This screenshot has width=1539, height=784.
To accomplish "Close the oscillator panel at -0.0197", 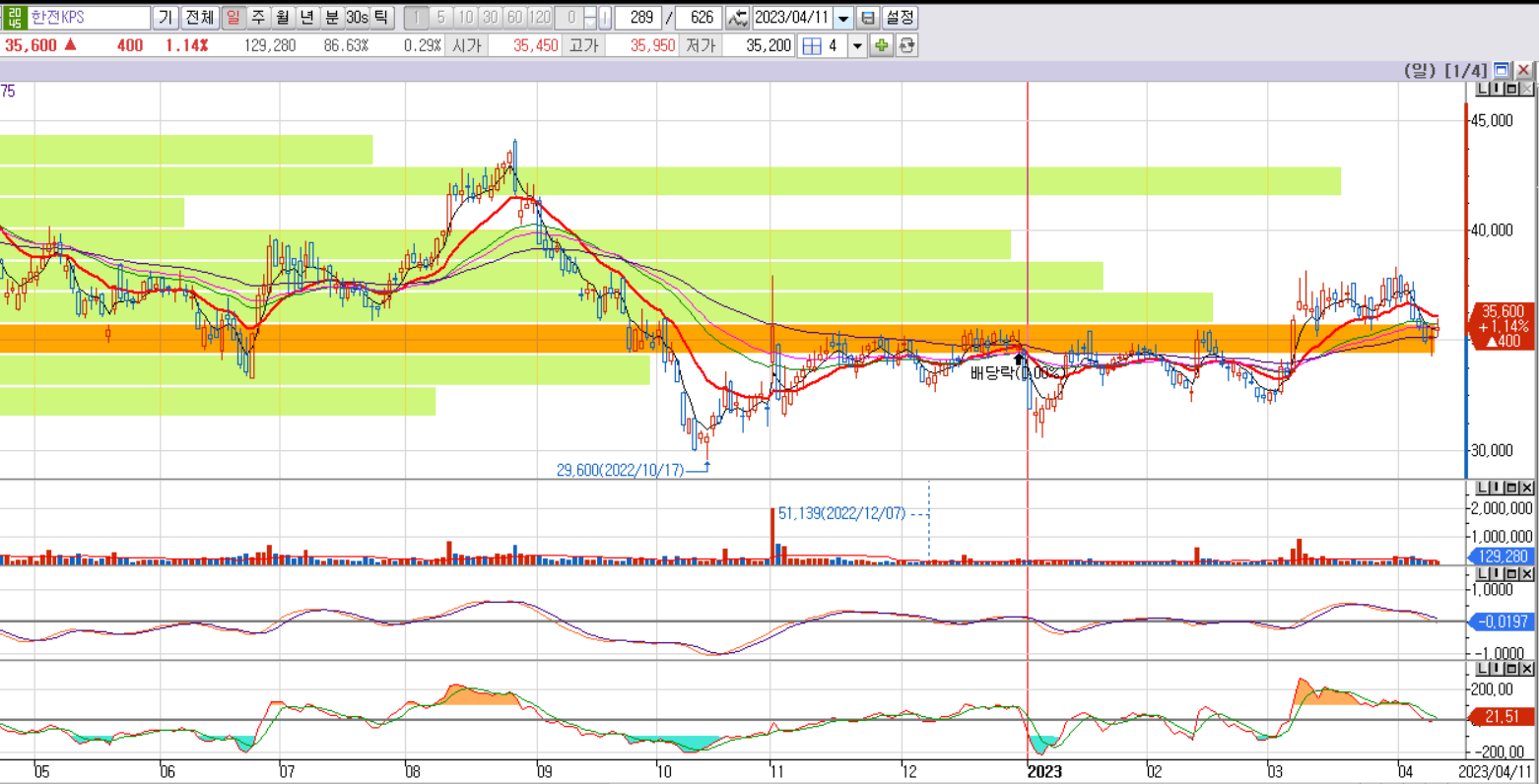I will coord(1526,572).
